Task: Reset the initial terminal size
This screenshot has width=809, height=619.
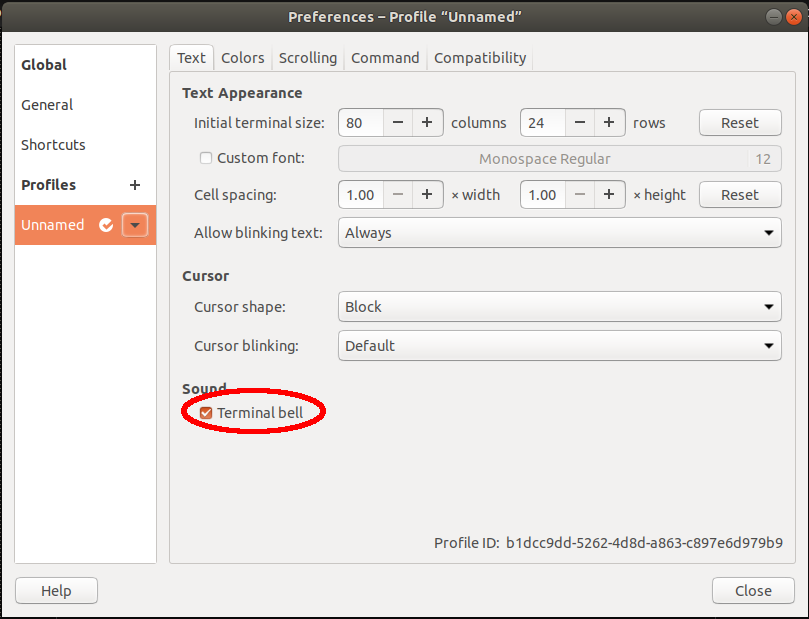Action: pos(740,123)
